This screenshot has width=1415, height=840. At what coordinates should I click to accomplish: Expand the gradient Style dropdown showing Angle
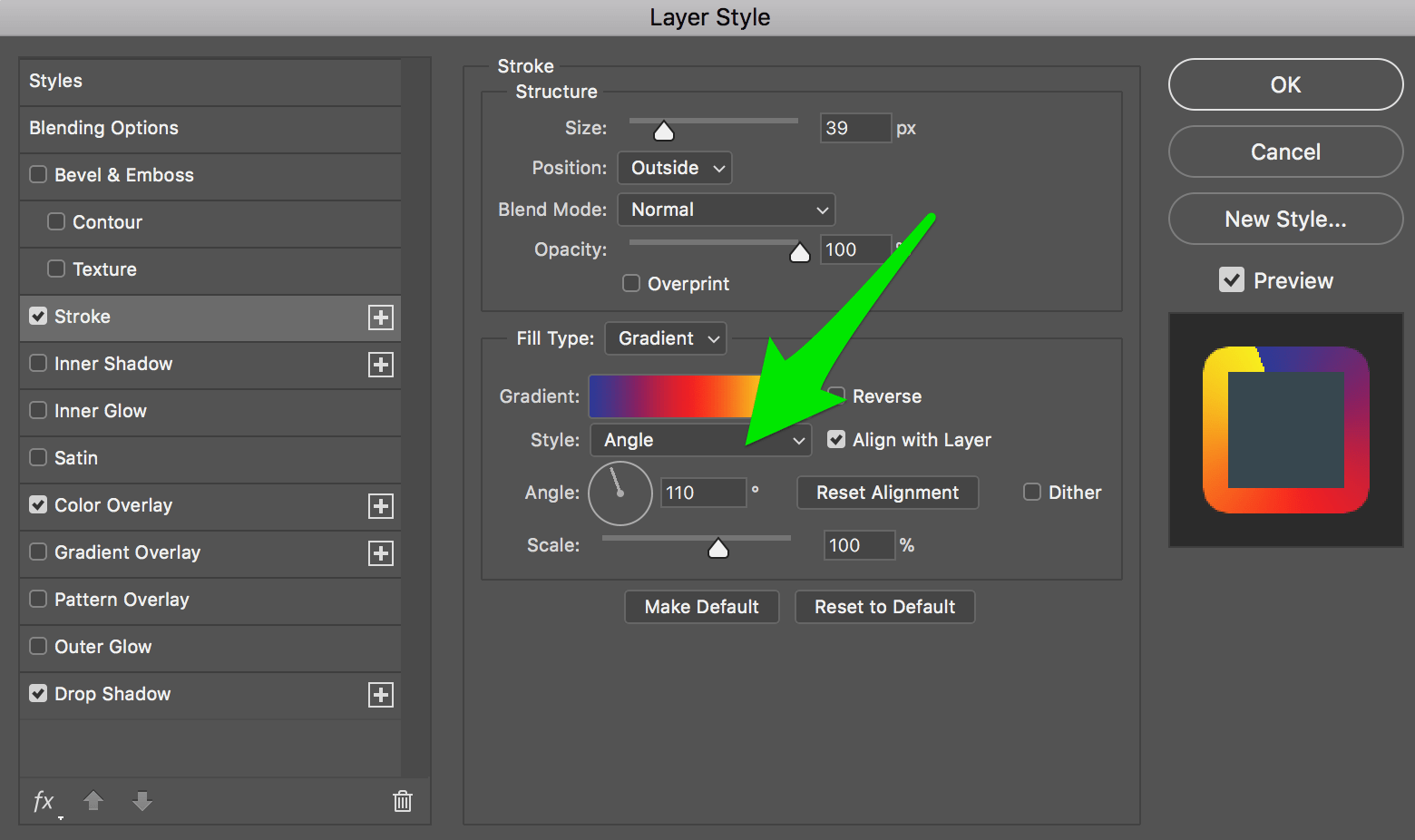[x=701, y=440]
